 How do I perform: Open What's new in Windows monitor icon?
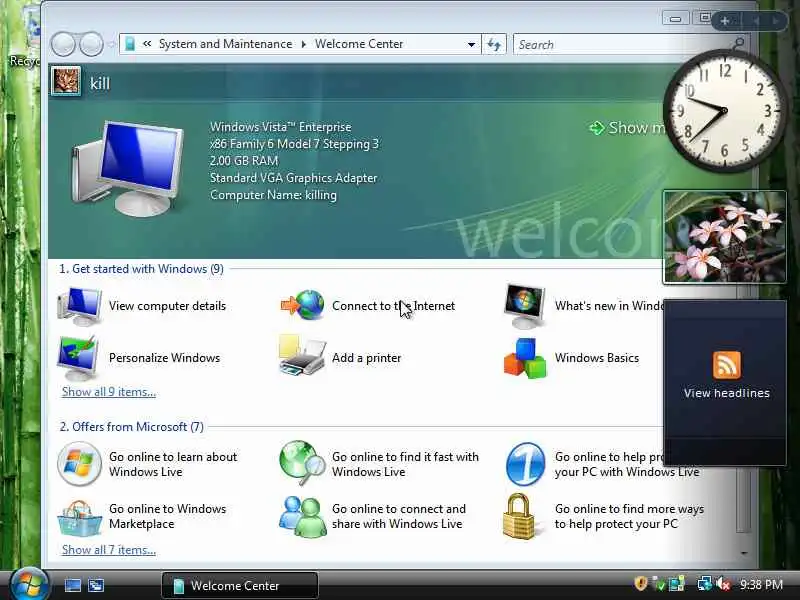click(525, 306)
